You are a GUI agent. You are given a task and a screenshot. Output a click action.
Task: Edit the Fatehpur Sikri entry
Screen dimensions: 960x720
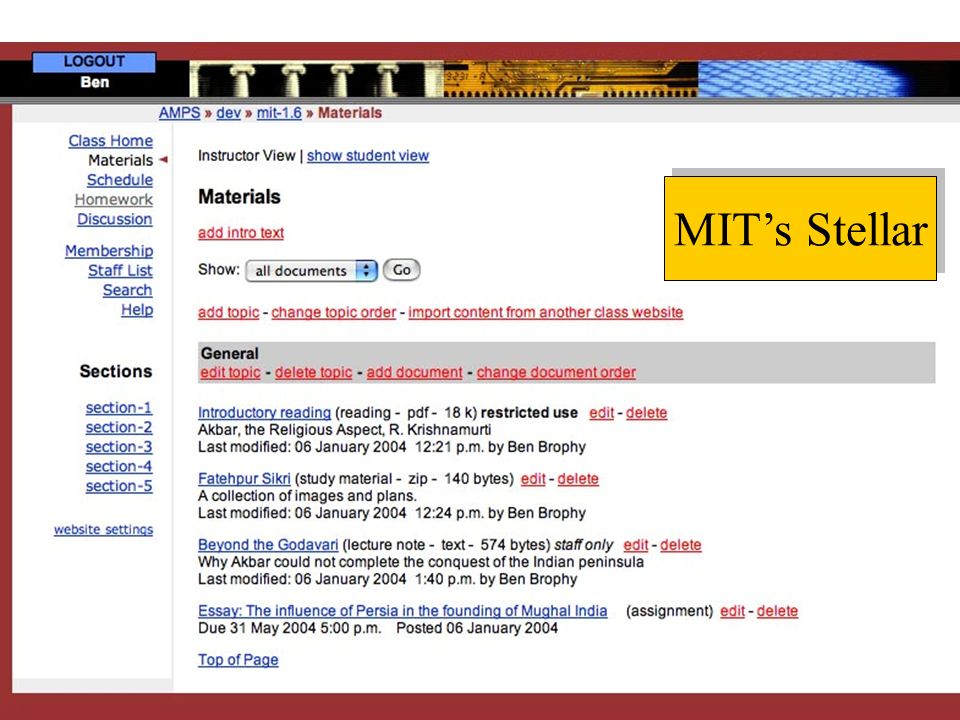click(533, 479)
